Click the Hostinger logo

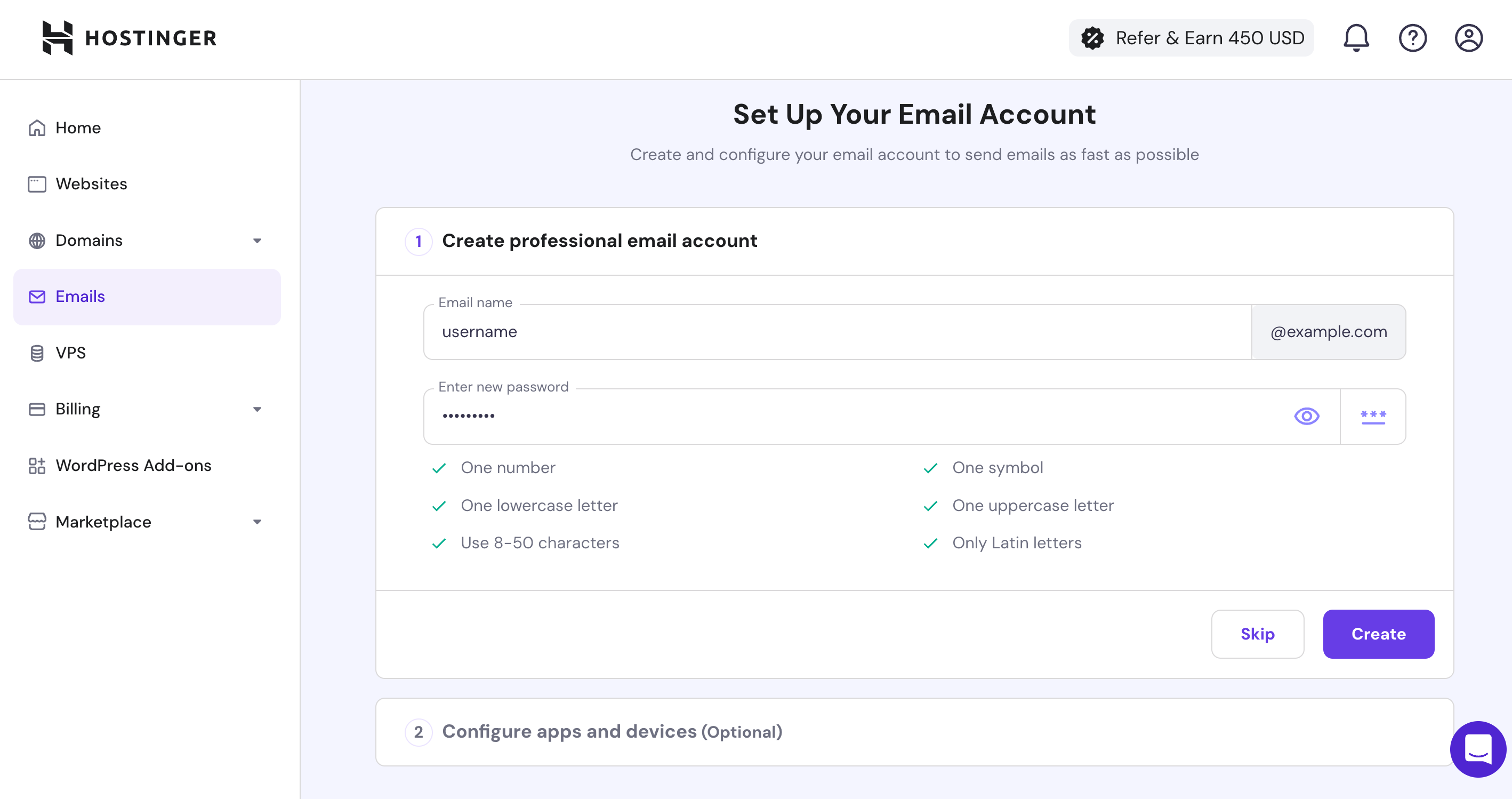pyautogui.click(x=129, y=38)
